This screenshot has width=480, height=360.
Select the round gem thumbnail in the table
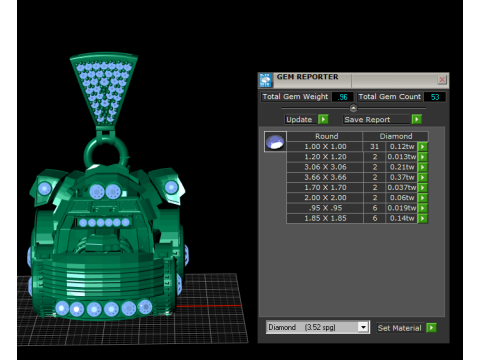tap(275, 142)
